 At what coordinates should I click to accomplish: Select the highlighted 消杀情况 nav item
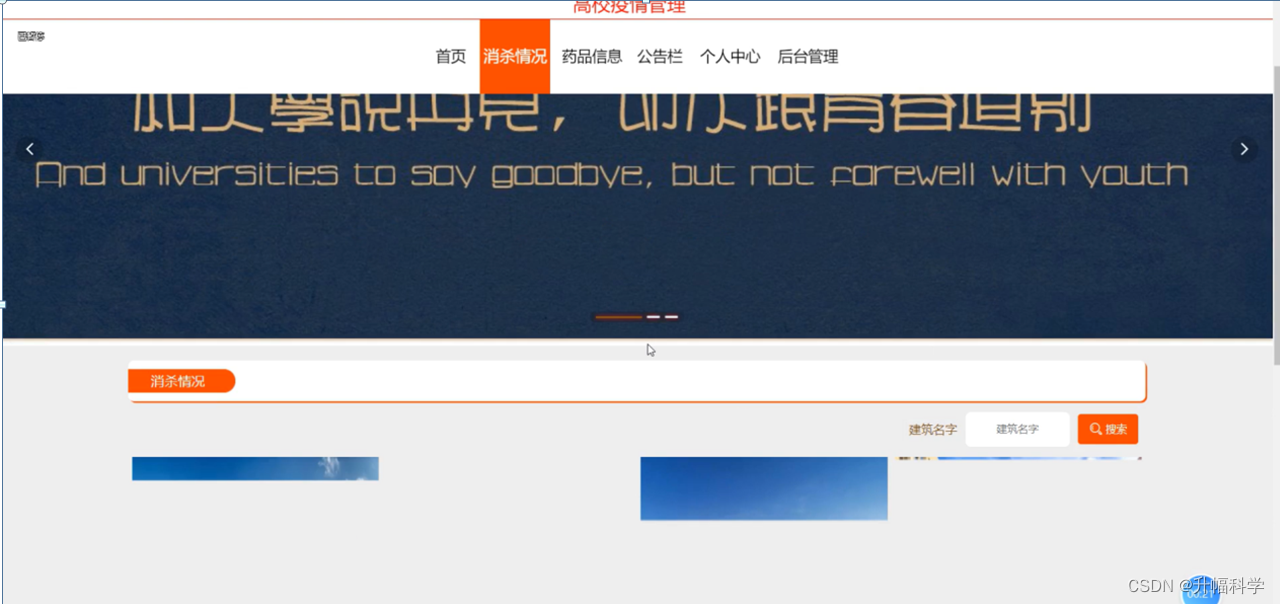click(x=515, y=57)
